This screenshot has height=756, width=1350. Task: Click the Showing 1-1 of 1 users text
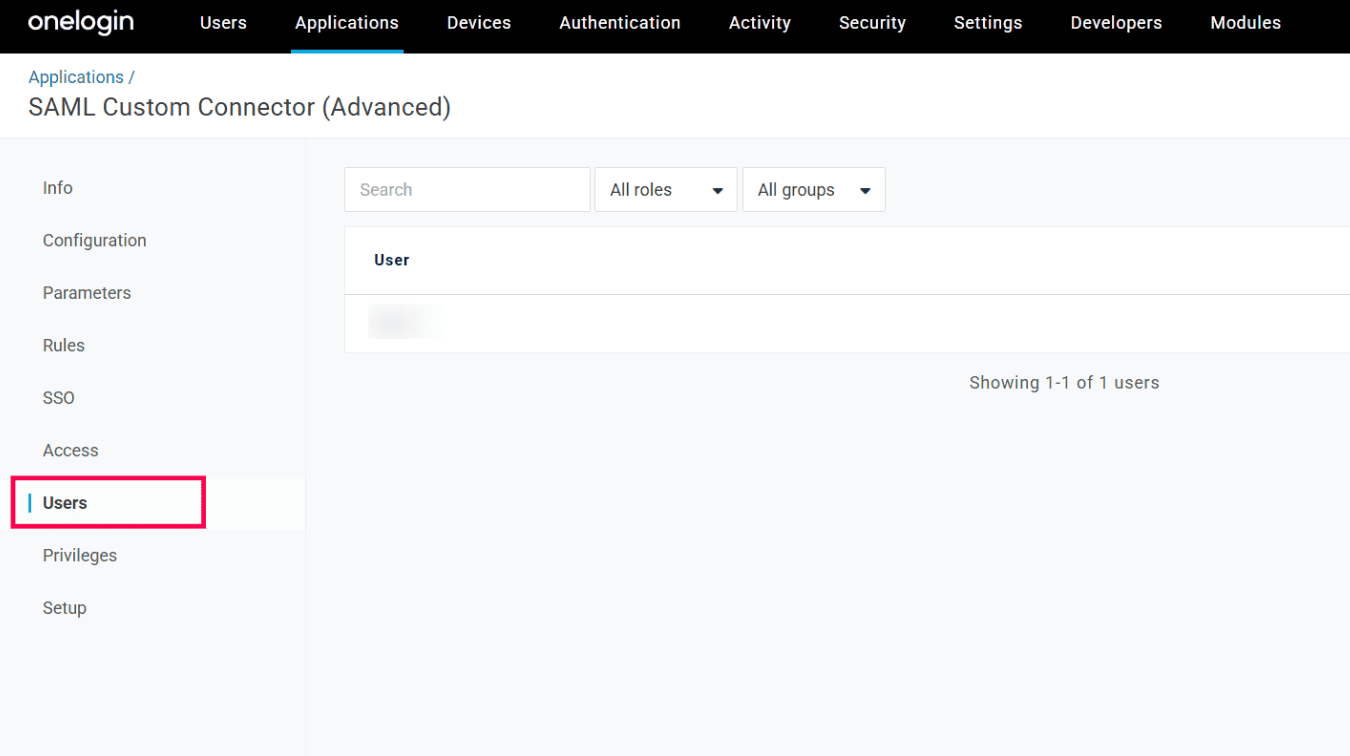coord(1064,382)
